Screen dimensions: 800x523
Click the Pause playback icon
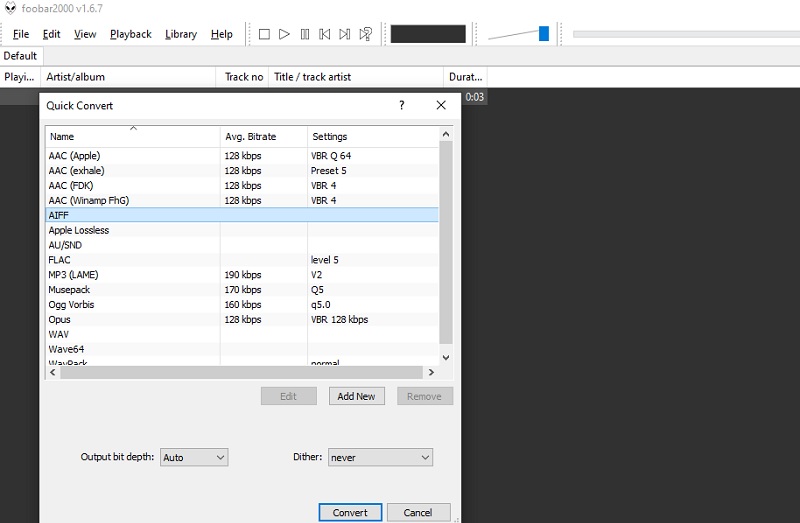click(304, 34)
